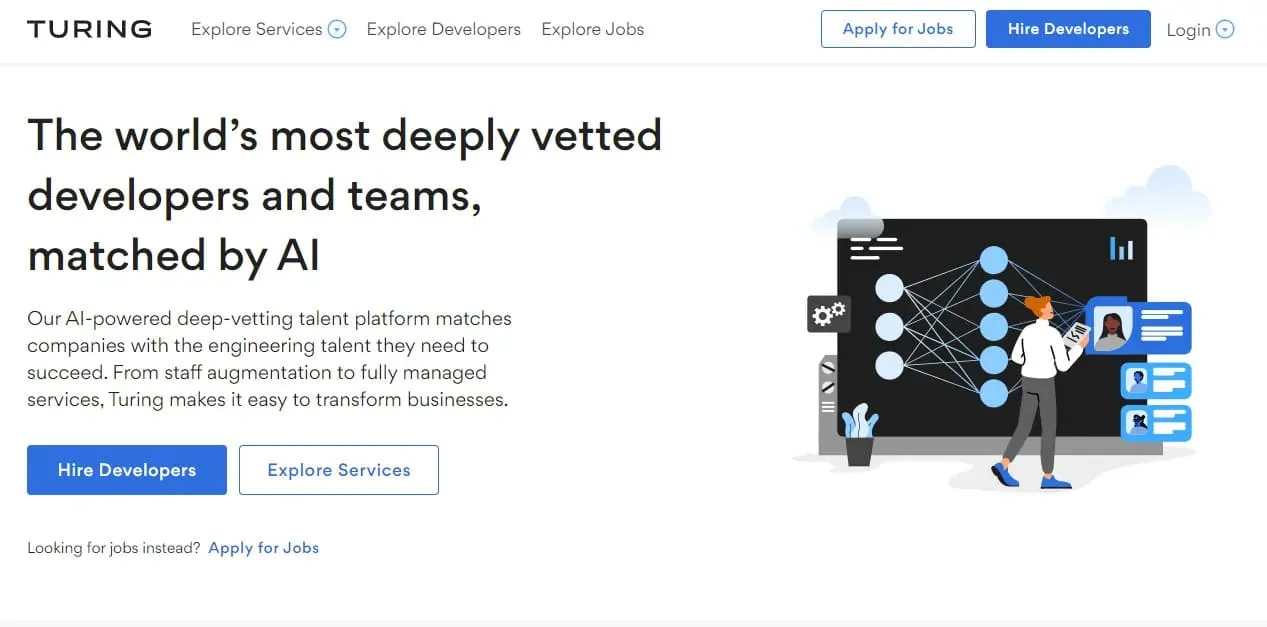Click the gear settings icon in illustration

[x=828, y=314]
